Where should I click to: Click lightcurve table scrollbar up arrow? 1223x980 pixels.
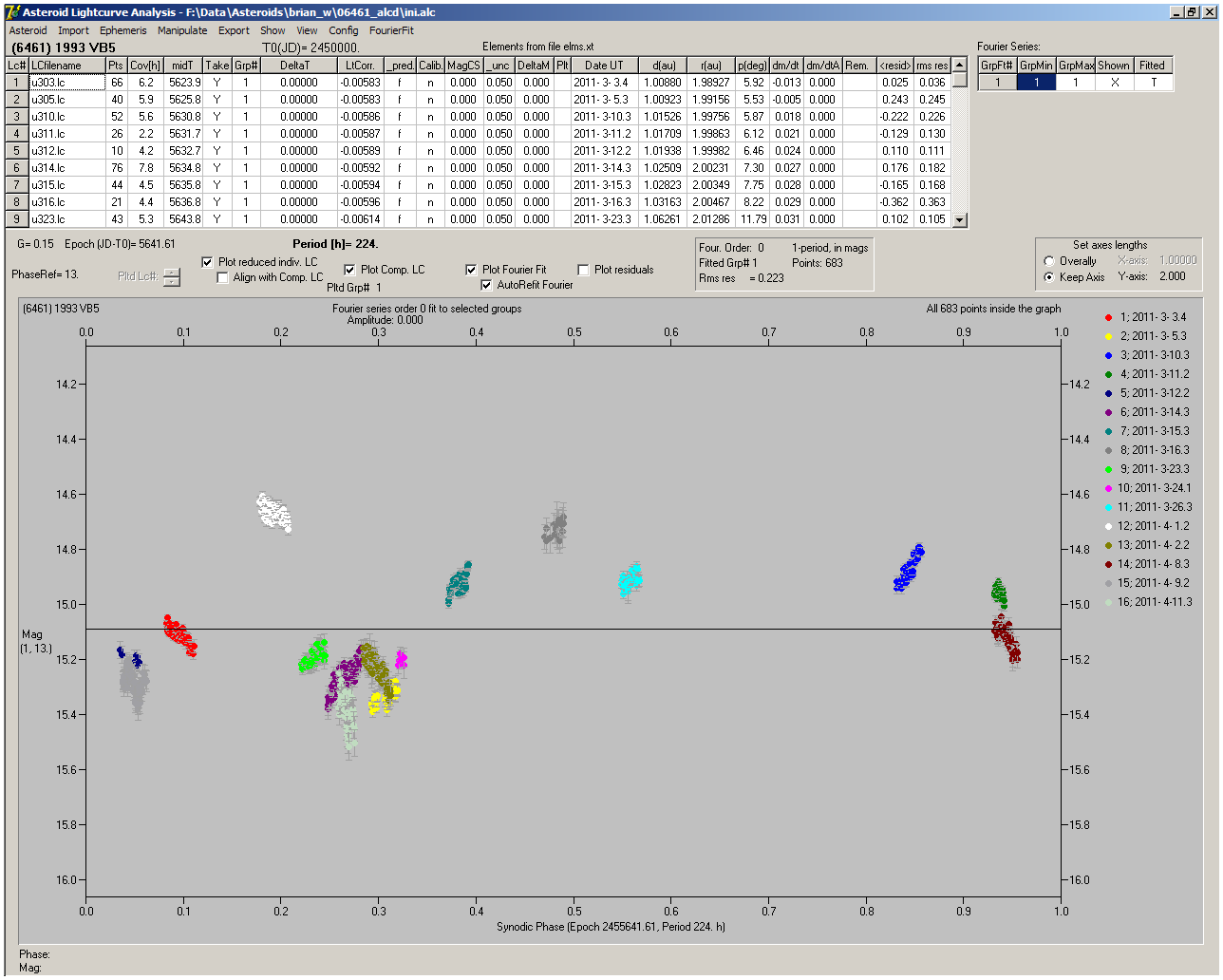click(959, 66)
